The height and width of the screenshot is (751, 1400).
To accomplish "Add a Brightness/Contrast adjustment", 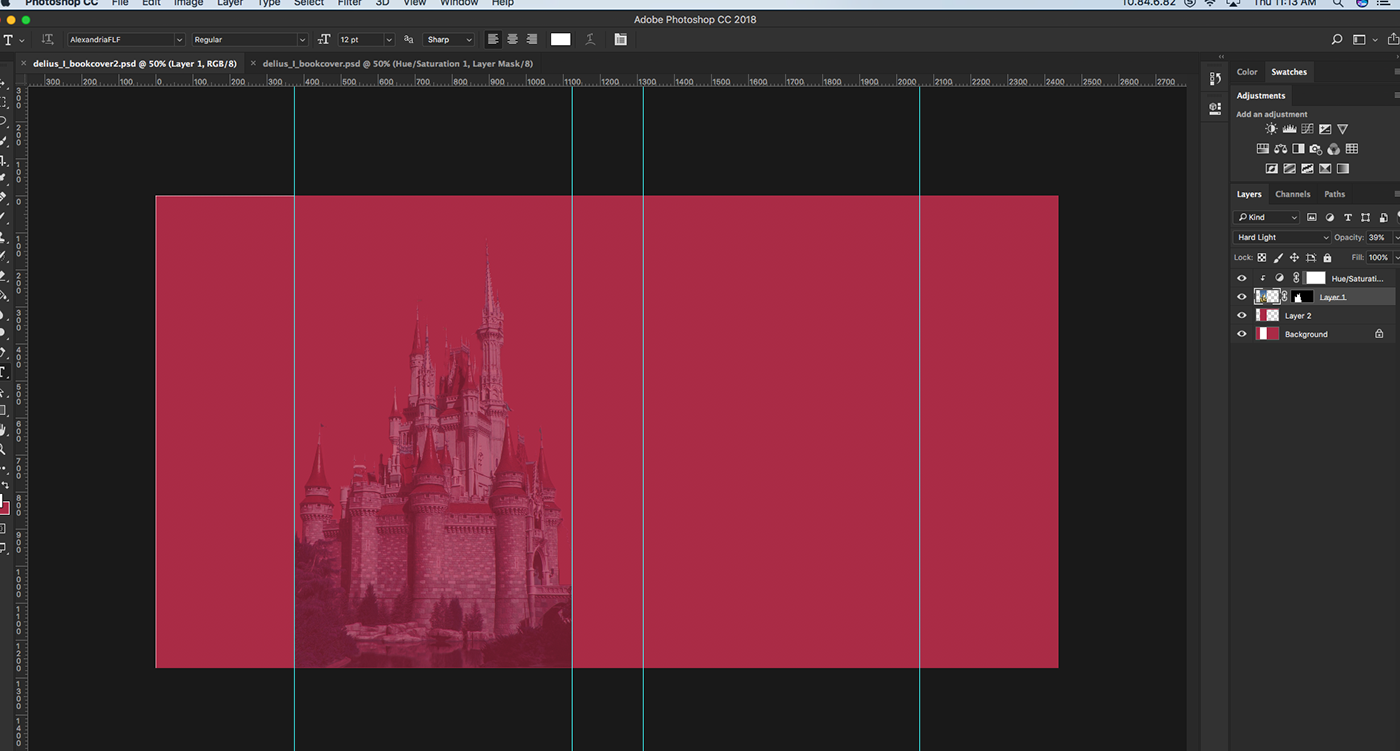I will [x=1271, y=129].
